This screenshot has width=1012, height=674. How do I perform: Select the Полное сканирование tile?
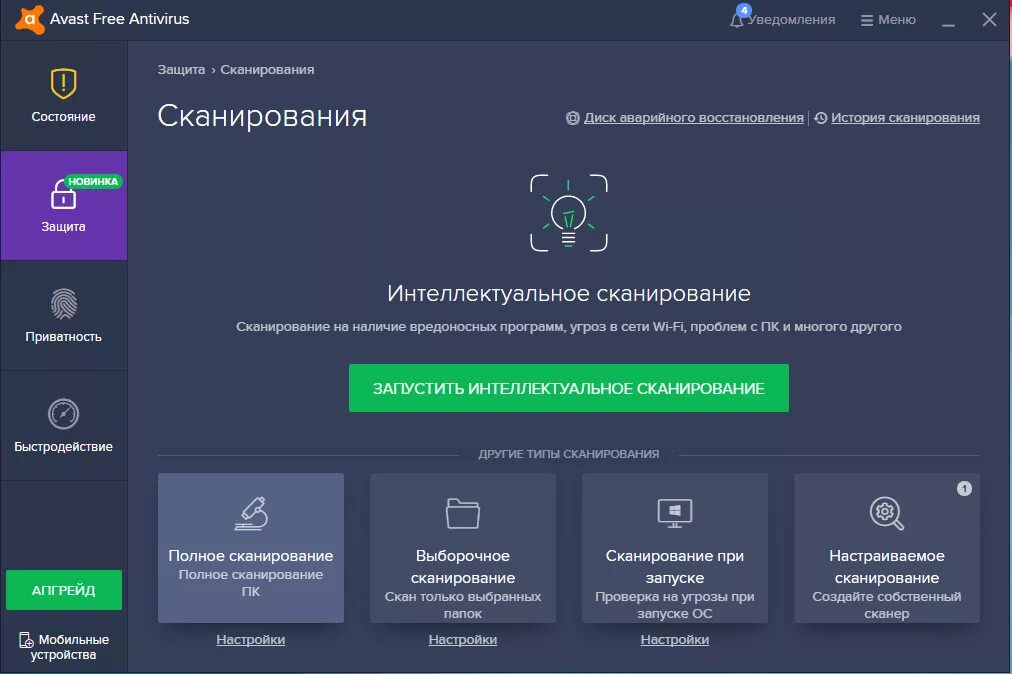(x=251, y=548)
